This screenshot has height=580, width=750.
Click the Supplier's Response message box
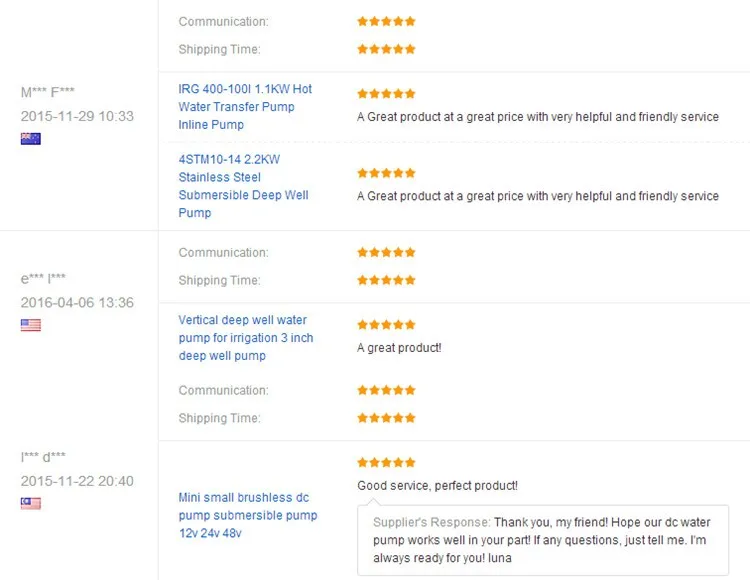click(542, 540)
